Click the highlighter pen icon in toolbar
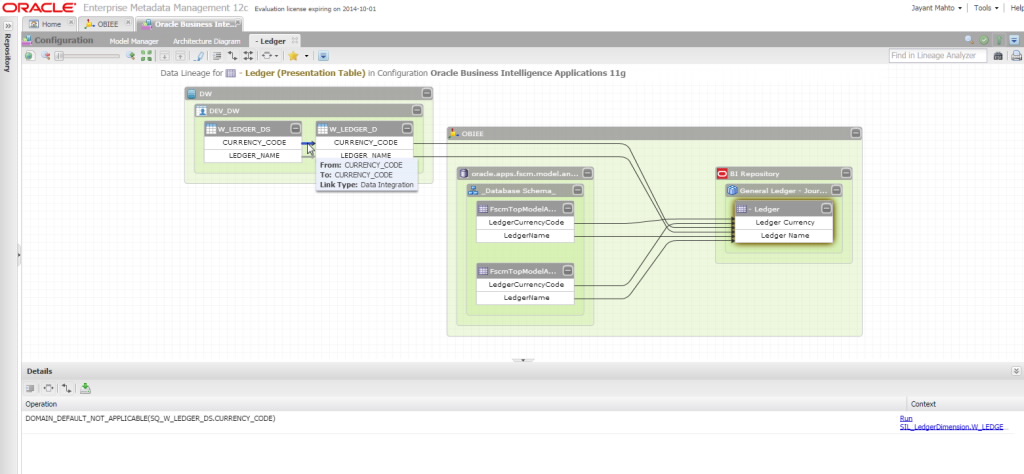 pos(199,56)
